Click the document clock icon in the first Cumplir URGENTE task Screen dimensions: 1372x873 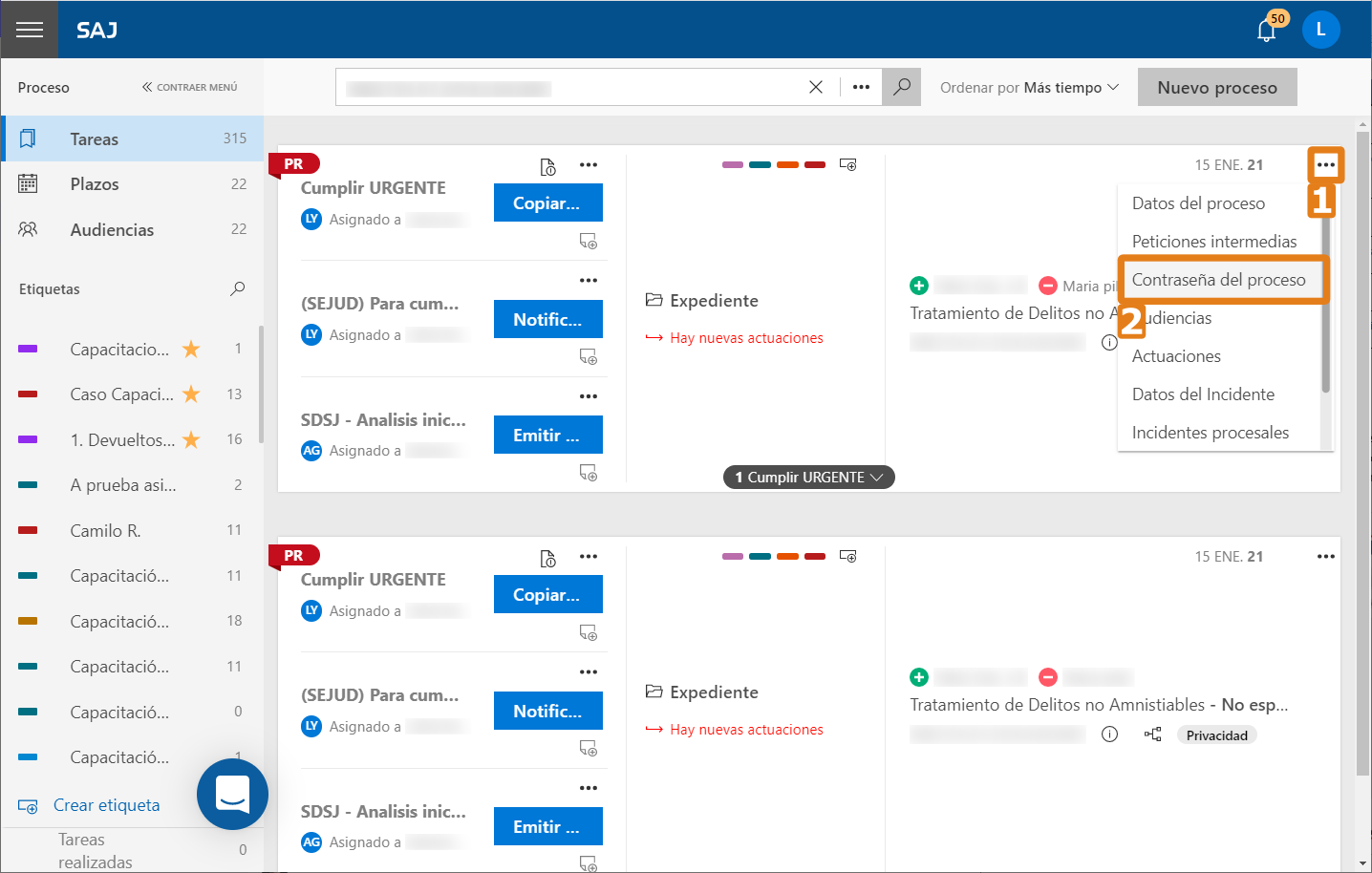point(547,166)
